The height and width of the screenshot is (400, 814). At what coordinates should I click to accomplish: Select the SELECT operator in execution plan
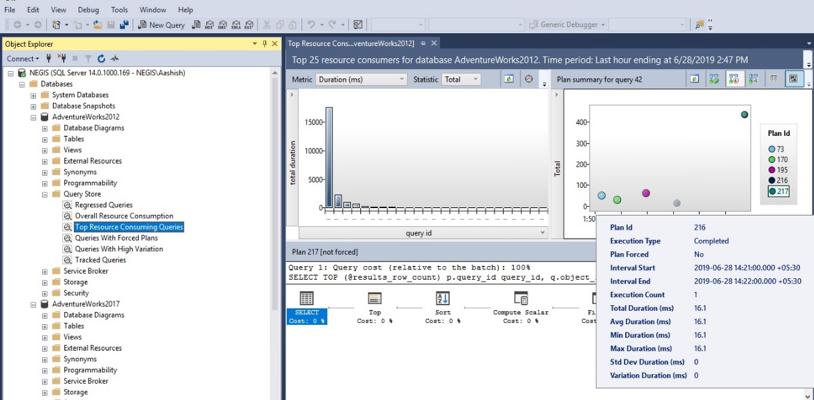pos(307,308)
